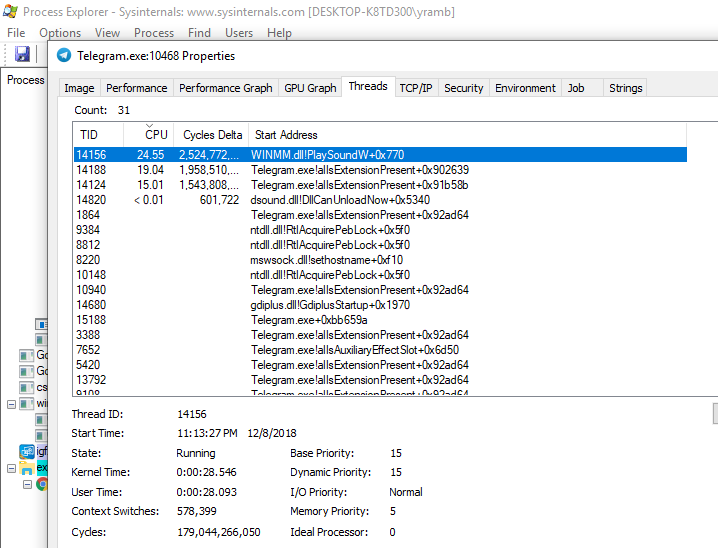
Task: Select thread 14124 row
Action: [380, 185]
